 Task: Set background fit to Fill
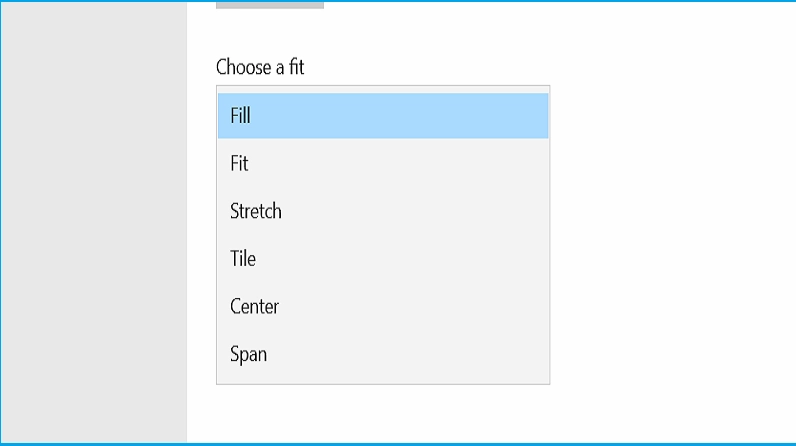pos(383,116)
